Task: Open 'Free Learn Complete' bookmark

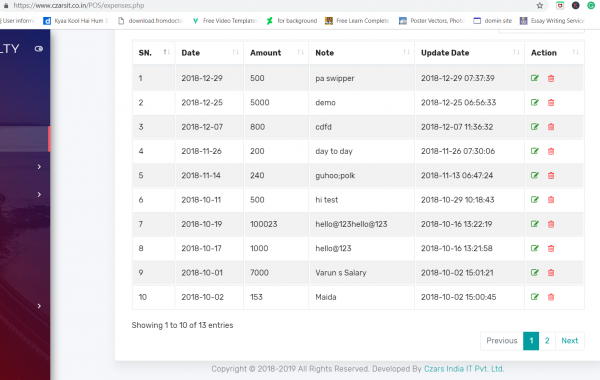Action: pyautogui.click(x=357, y=21)
